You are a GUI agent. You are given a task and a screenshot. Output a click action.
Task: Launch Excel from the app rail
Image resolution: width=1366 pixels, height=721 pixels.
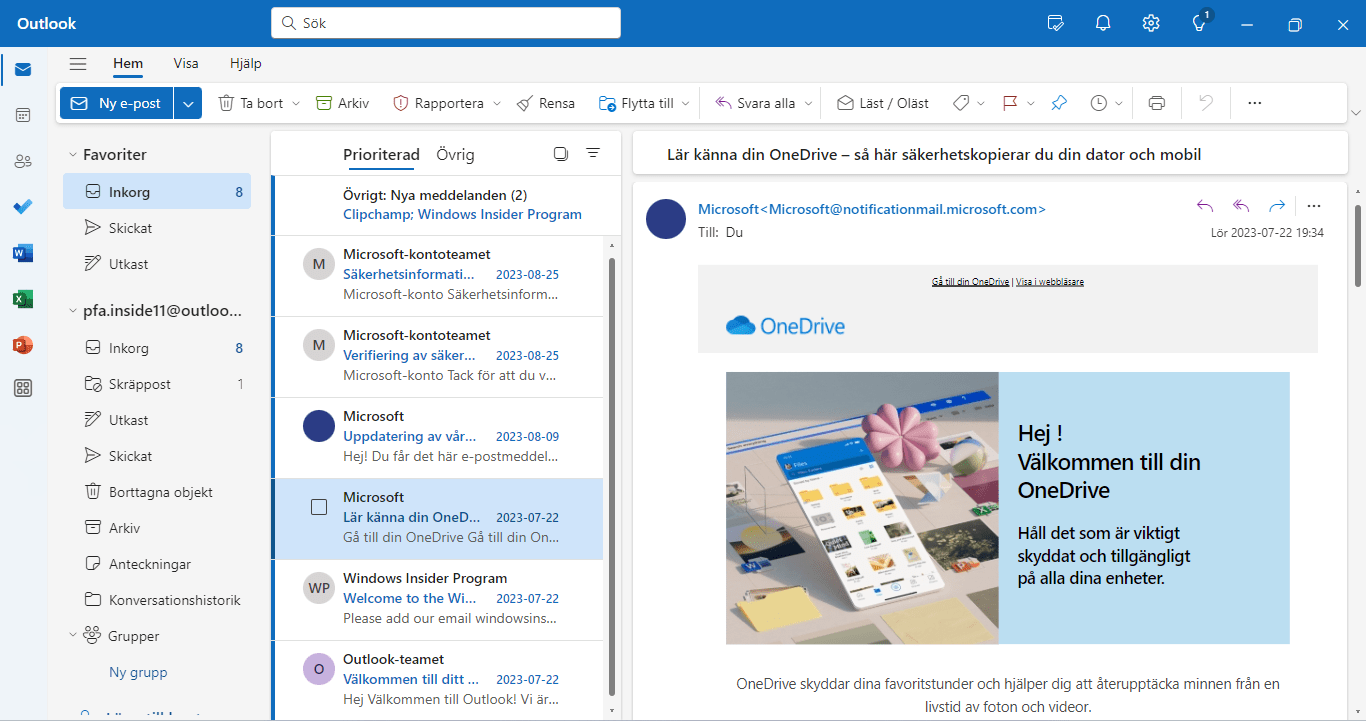pos(22,299)
